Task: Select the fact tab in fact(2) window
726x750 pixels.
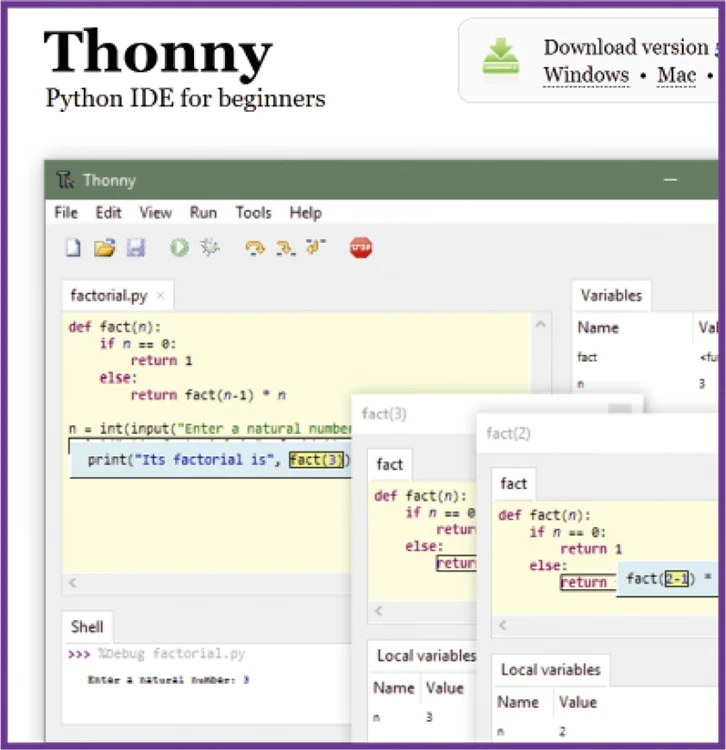Action: click(x=514, y=484)
